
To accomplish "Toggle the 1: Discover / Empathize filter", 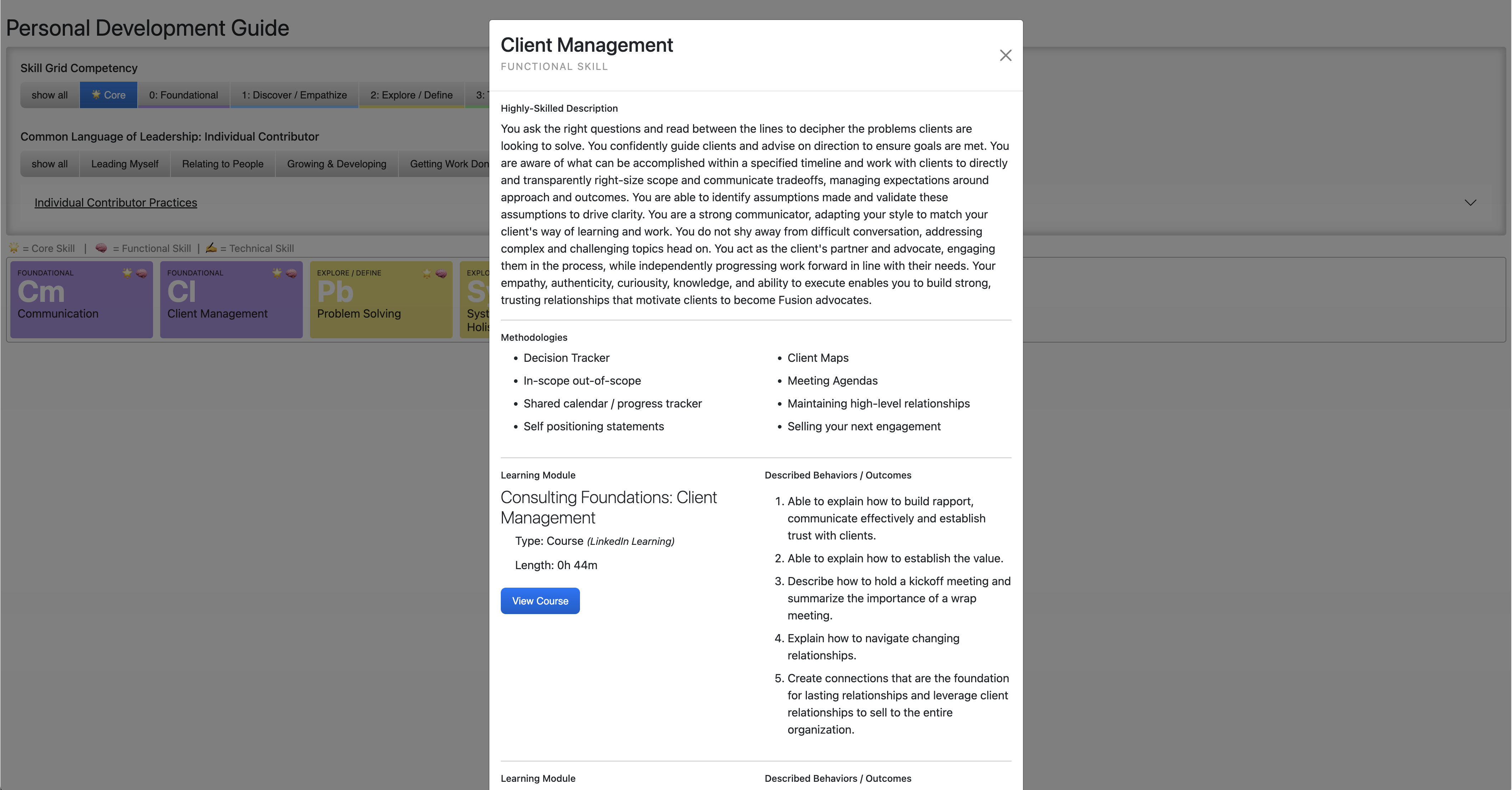I will click(x=294, y=95).
